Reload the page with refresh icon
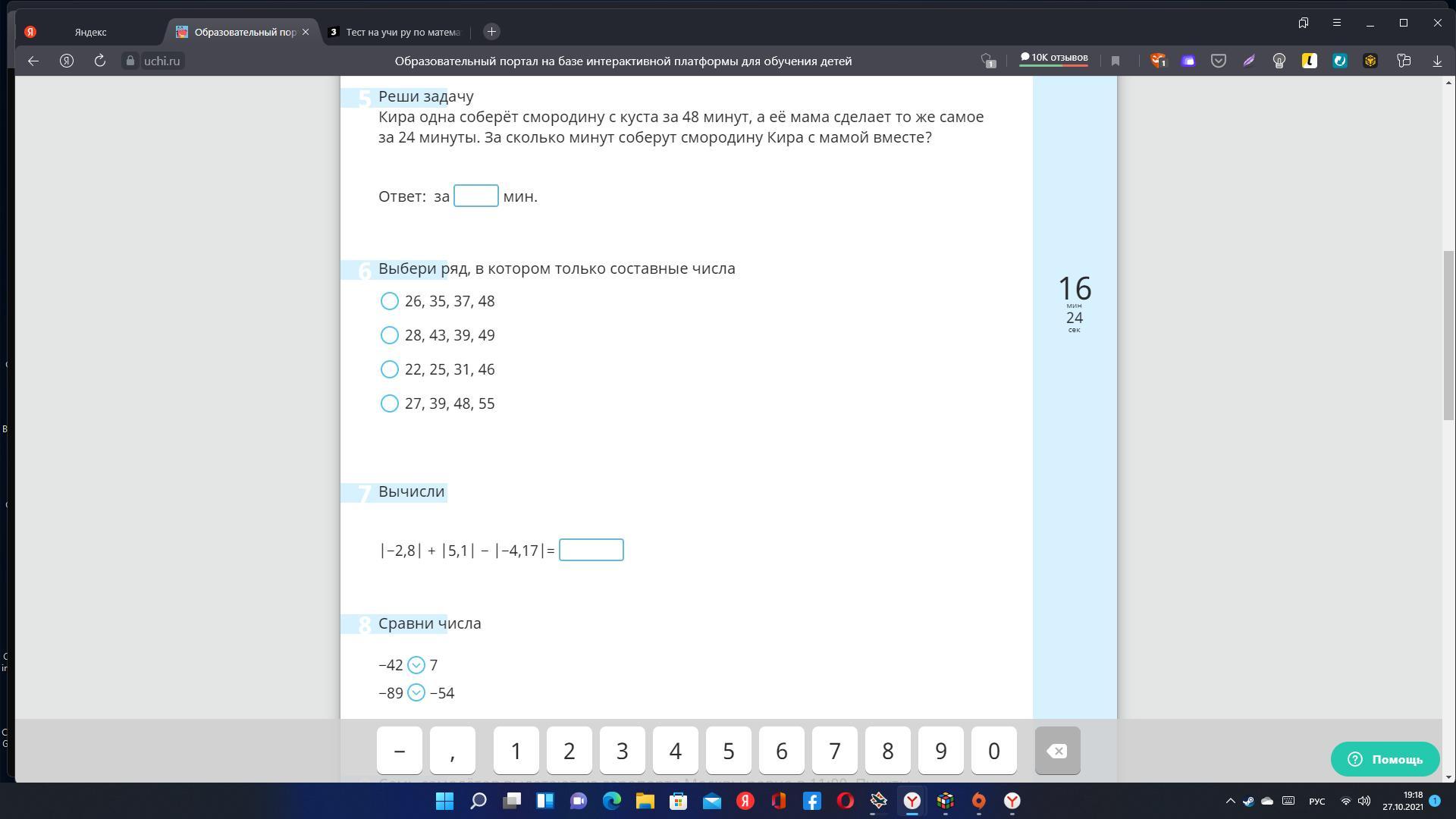Screen dimensions: 1456x819 click(x=99, y=61)
